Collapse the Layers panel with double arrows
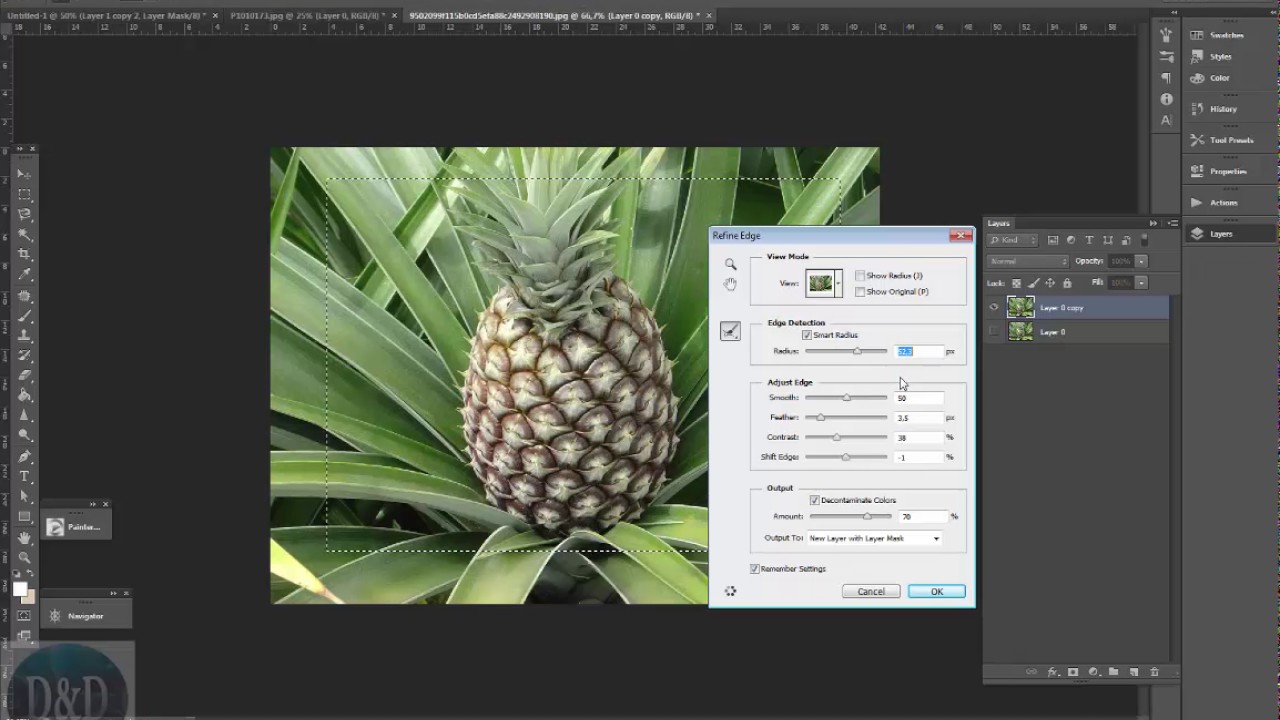The image size is (1280, 720). 1154,223
